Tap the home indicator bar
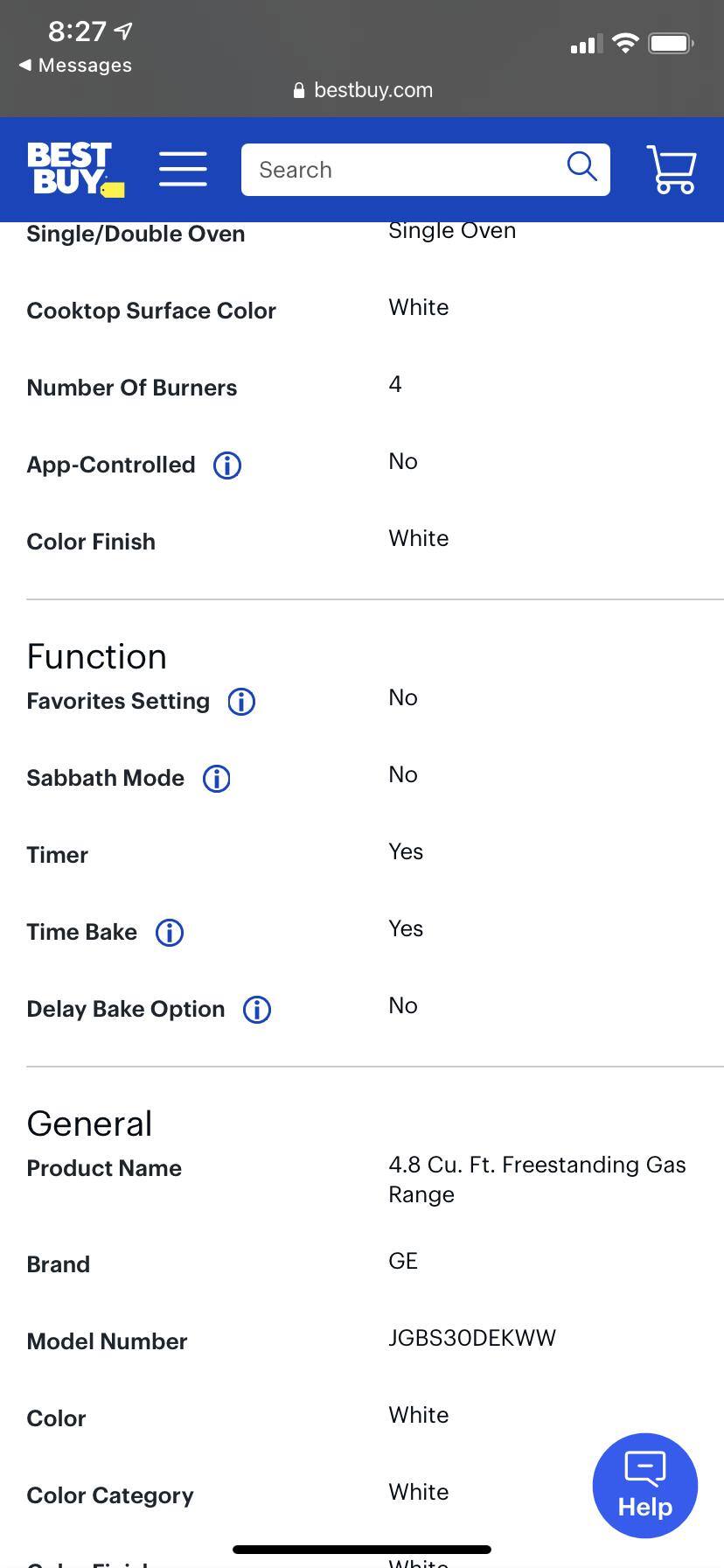The height and width of the screenshot is (1568, 724). click(x=362, y=1550)
